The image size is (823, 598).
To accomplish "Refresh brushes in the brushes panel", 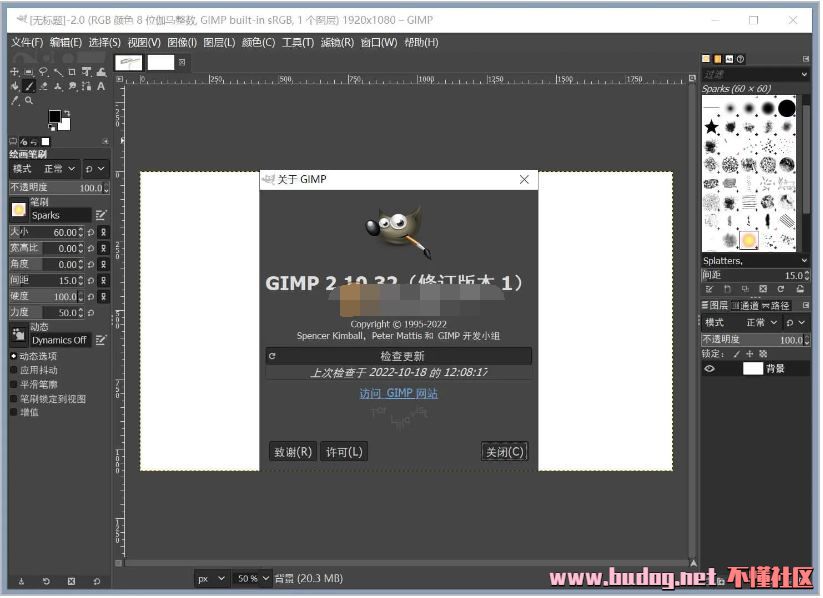I will pos(780,289).
